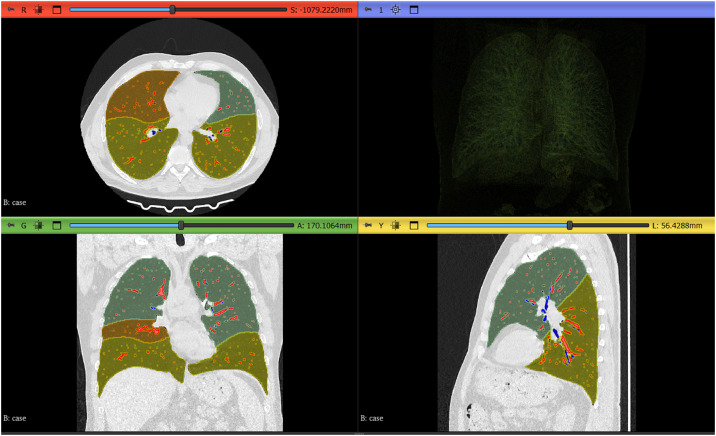This screenshot has width=716, height=436.
Task: Maximize the 3D view panel
Action: click(x=414, y=10)
